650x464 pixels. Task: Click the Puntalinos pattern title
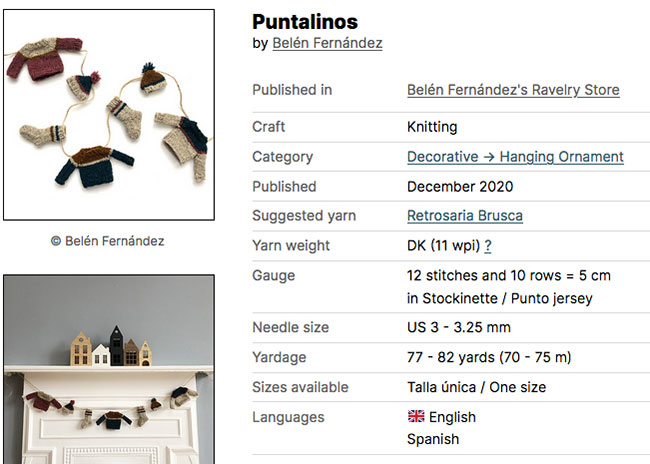coord(304,21)
